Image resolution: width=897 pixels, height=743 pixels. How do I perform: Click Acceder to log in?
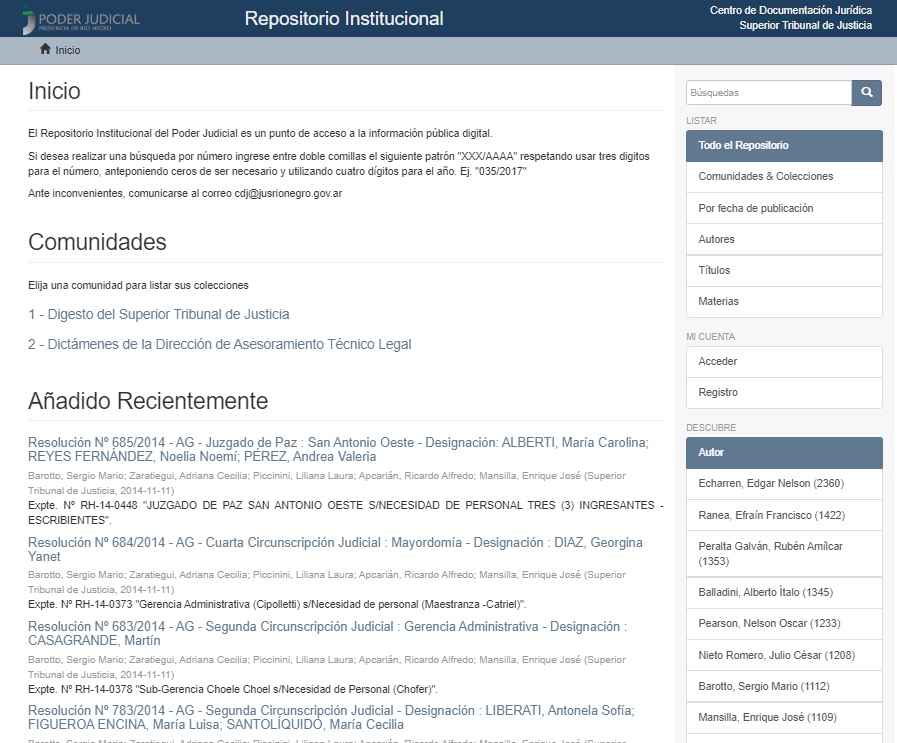tap(717, 362)
